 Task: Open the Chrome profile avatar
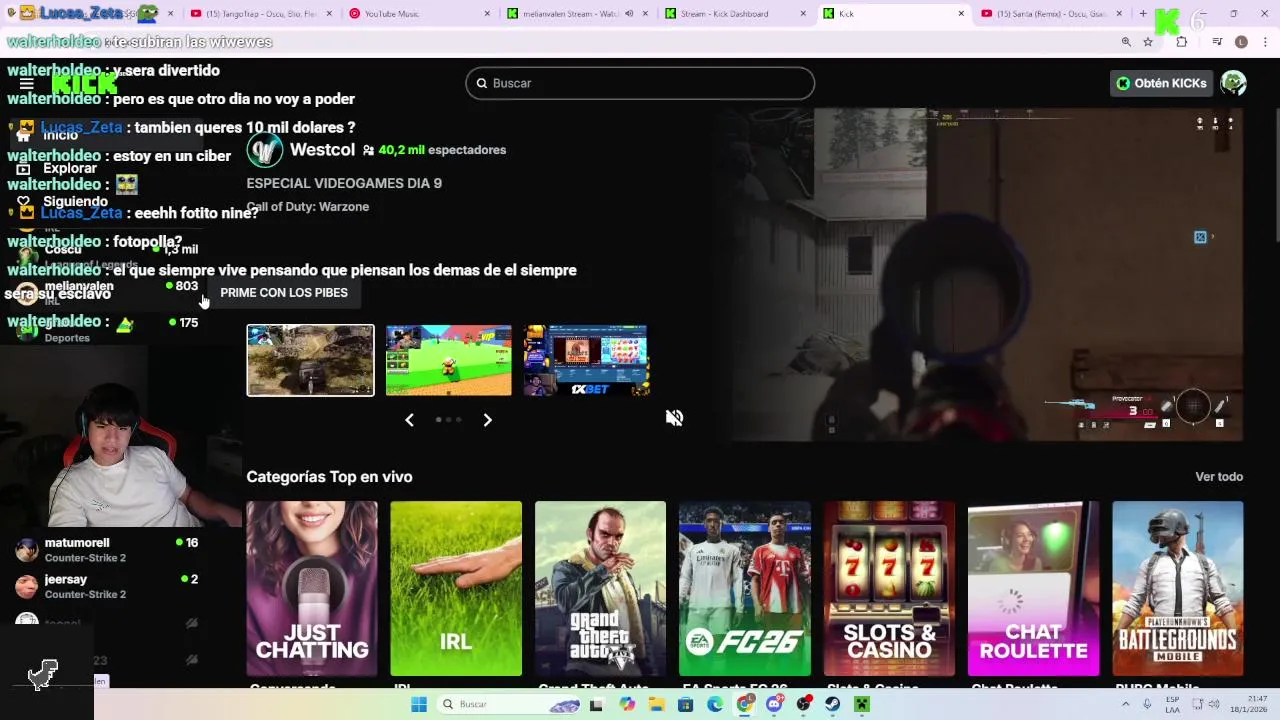coord(1241,42)
